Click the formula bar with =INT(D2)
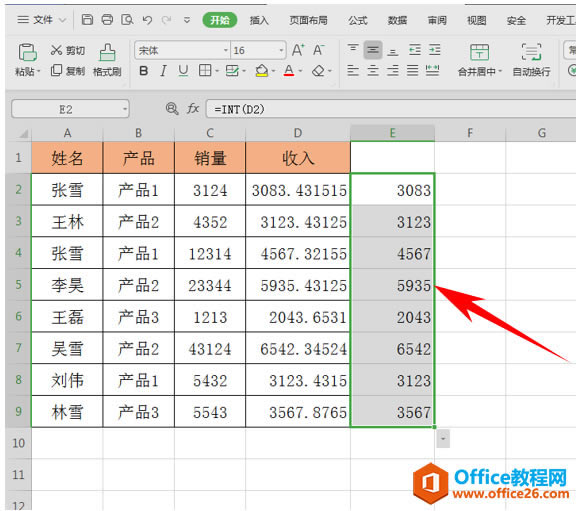The width and height of the screenshot is (576, 511). click(391, 109)
